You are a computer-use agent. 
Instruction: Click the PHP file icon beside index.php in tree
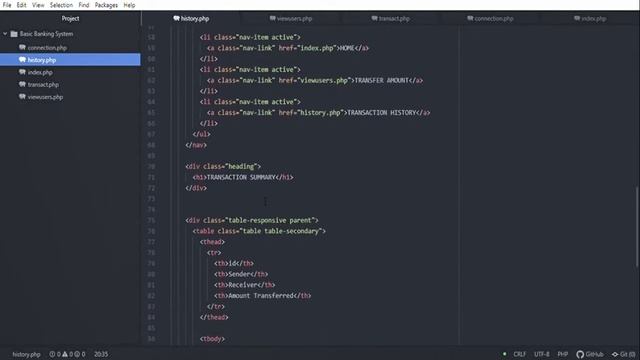click(x=22, y=72)
